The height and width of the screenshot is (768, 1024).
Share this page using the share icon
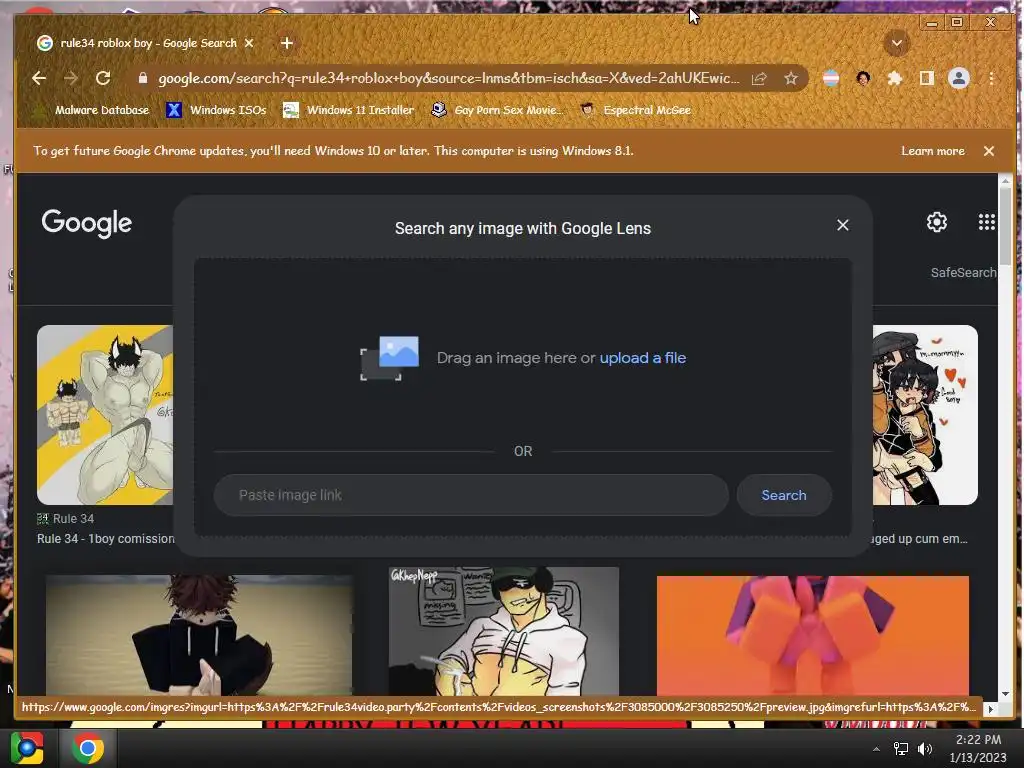pyautogui.click(x=759, y=78)
